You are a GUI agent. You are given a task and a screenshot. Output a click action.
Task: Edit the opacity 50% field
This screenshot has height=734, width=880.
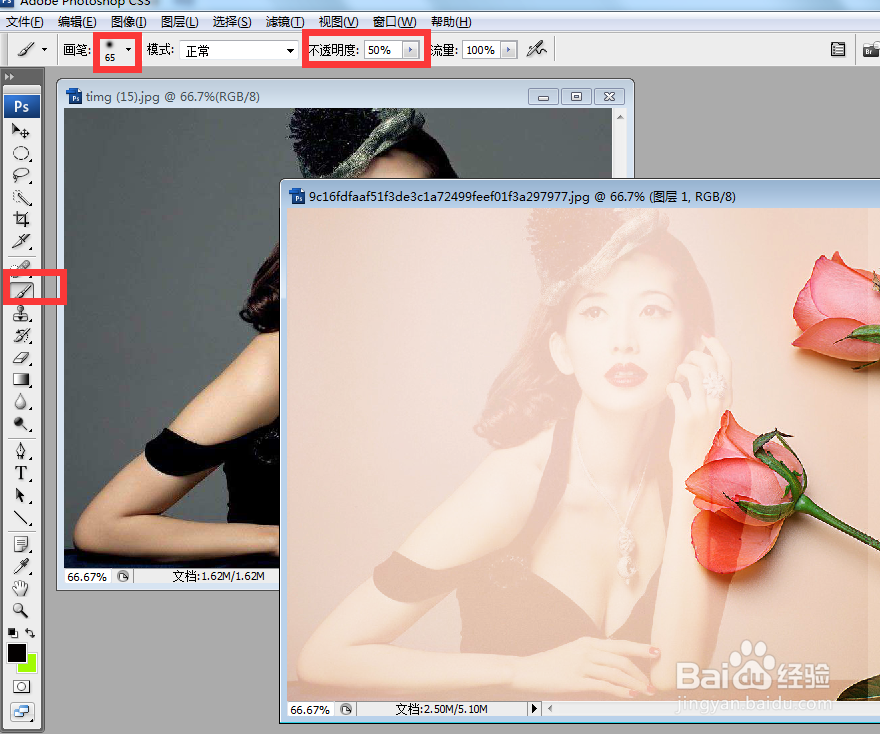tap(383, 50)
